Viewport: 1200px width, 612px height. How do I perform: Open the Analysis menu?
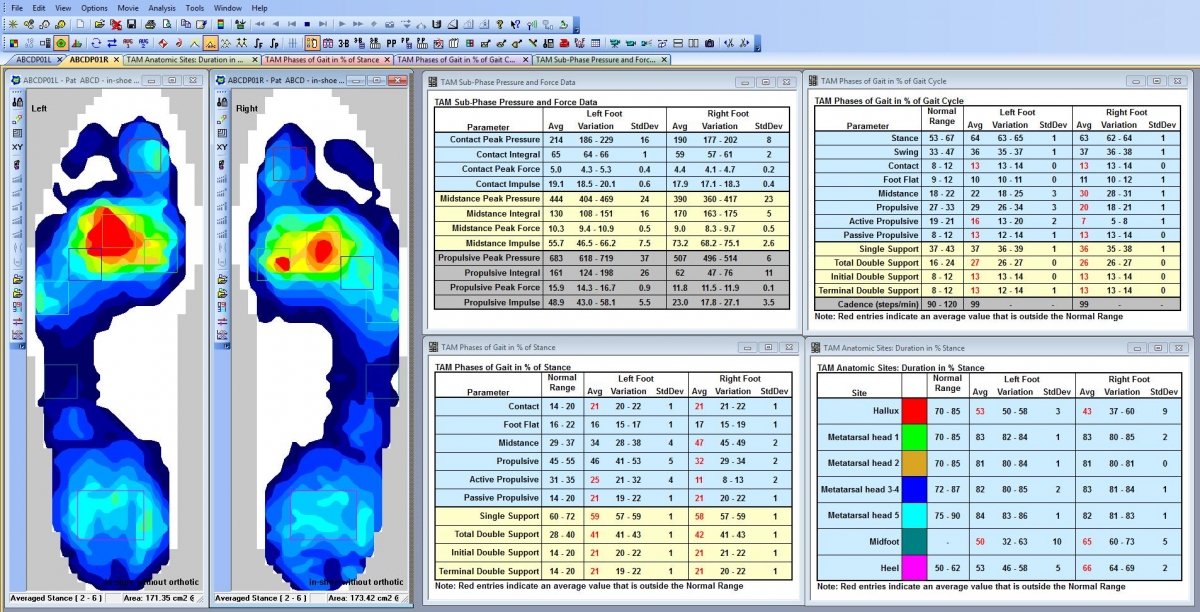point(162,8)
